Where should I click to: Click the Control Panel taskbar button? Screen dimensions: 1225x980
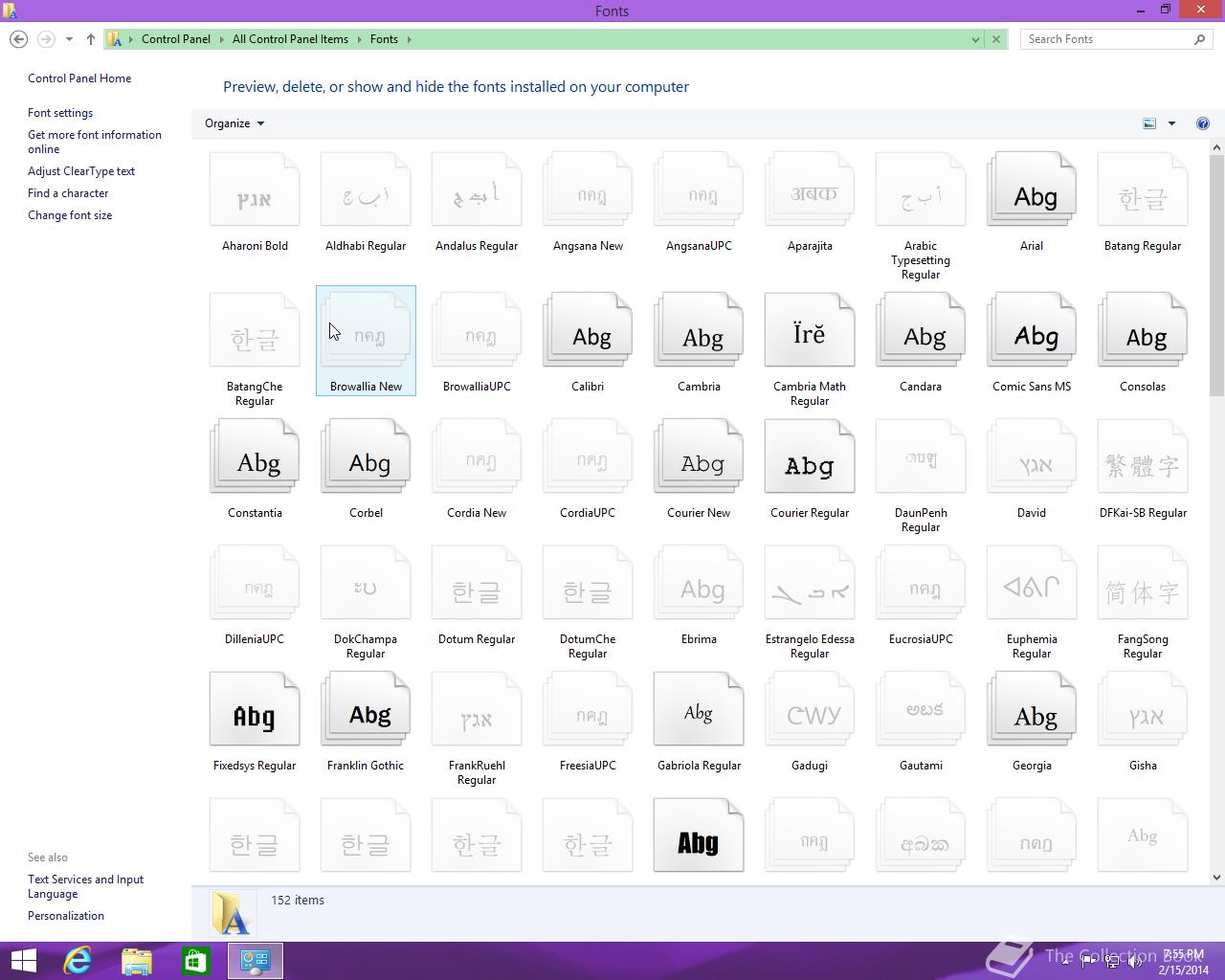[256, 961]
